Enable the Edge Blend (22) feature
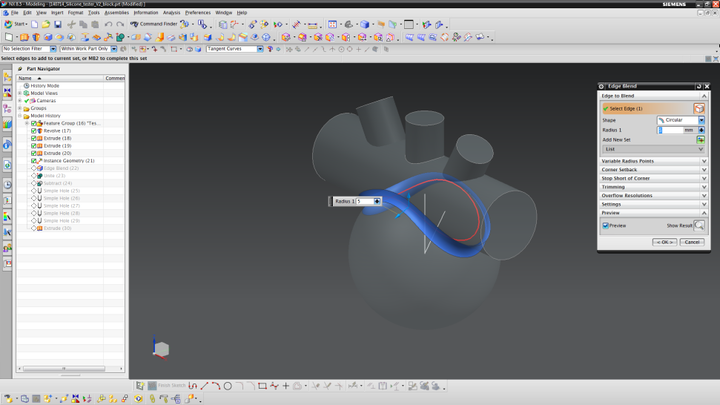 (x=34, y=168)
